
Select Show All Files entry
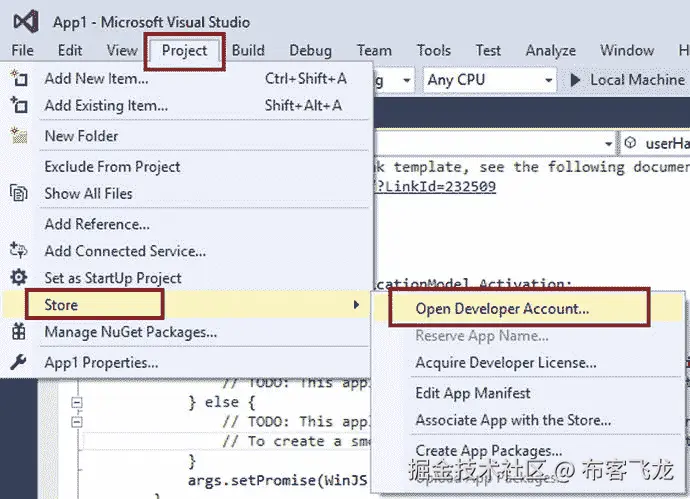click(187, 193)
